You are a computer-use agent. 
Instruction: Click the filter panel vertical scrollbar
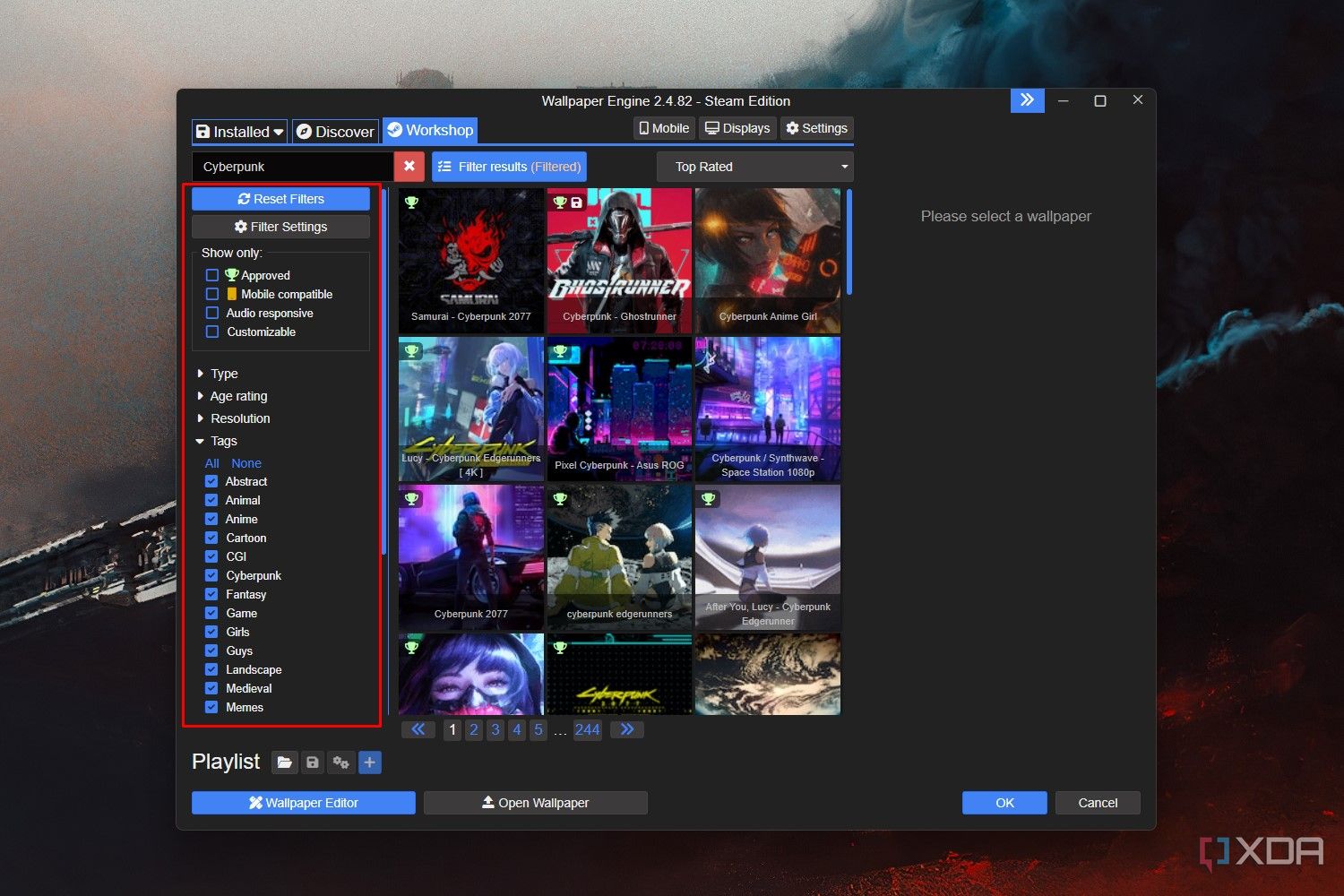point(384,372)
